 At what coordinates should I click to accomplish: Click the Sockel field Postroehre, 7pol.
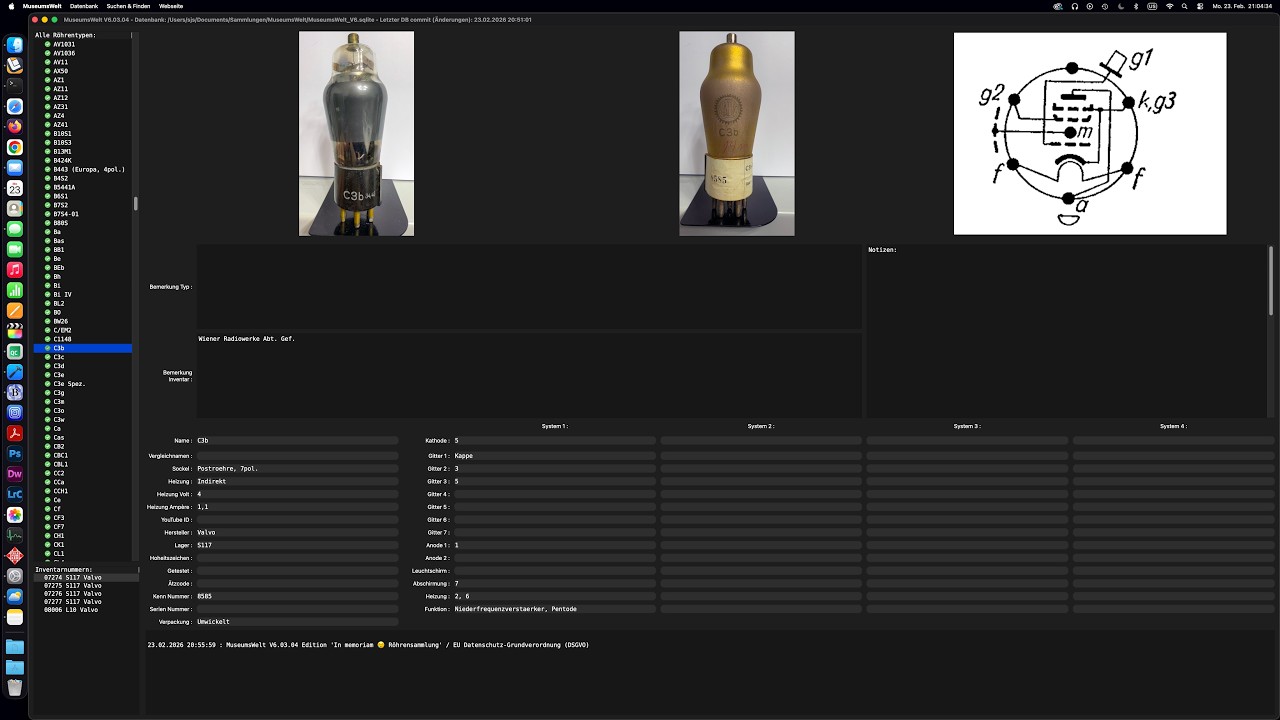click(x=297, y=468)
